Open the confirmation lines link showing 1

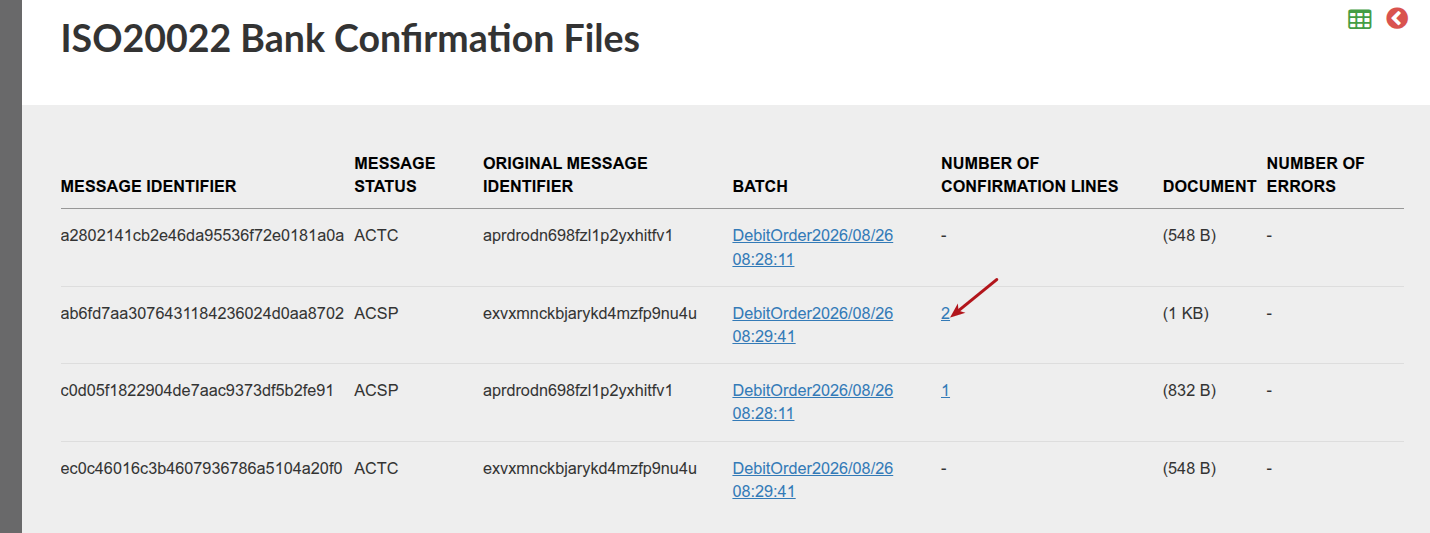click(x=945, y=390)
